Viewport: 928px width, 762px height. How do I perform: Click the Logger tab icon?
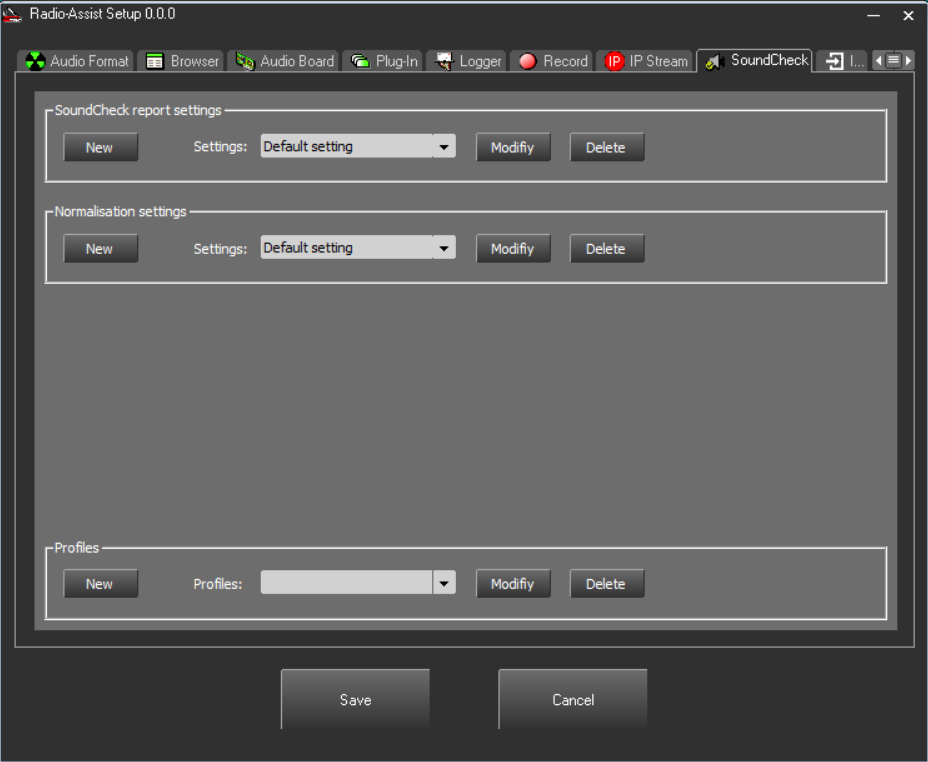click(x=444, y=61)
